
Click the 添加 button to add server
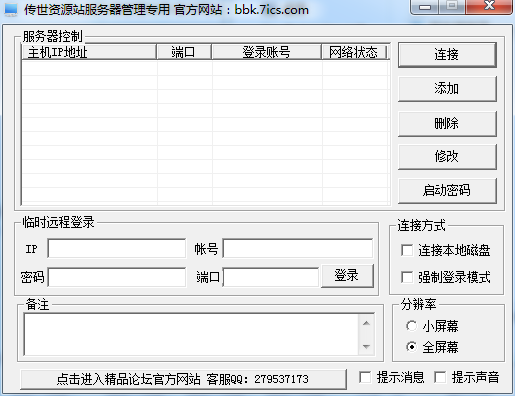click(447, 89)
